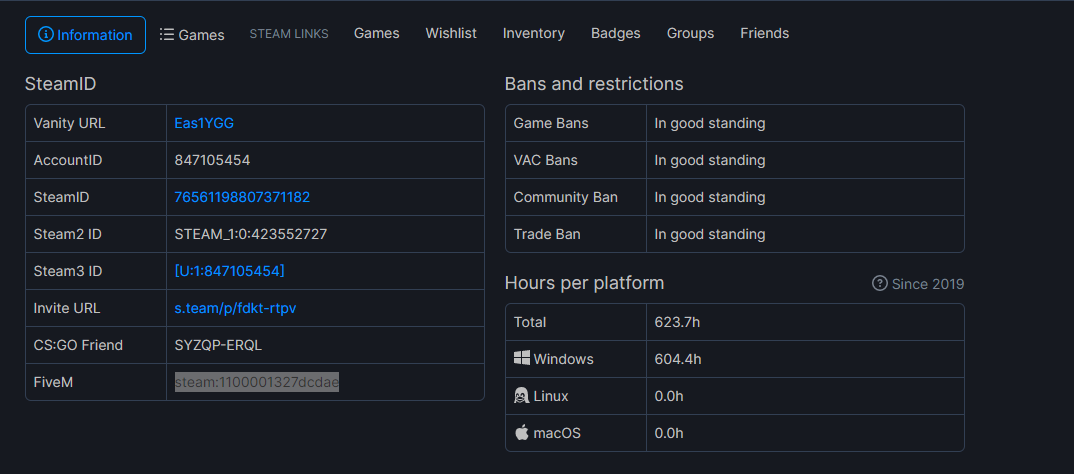Open the Groups Steam link

tap(690, 33)
